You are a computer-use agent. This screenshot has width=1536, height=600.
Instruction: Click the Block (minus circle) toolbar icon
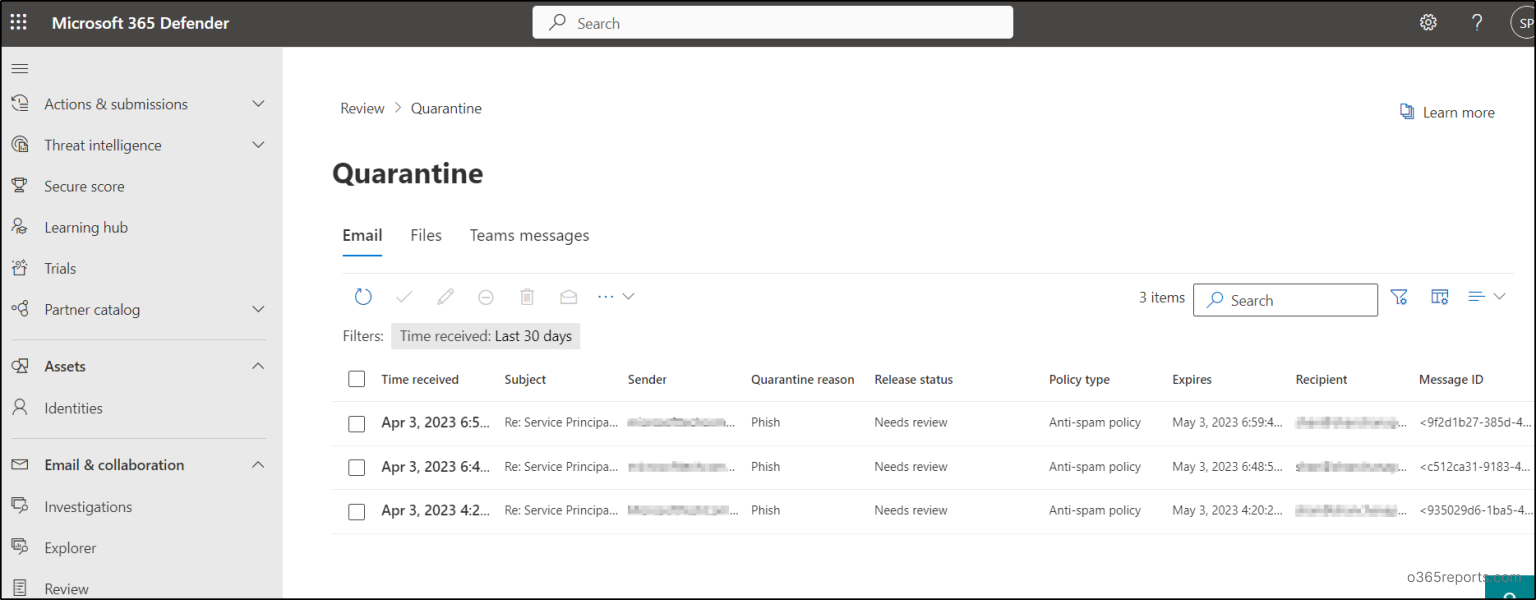click(x=486, y=296)
